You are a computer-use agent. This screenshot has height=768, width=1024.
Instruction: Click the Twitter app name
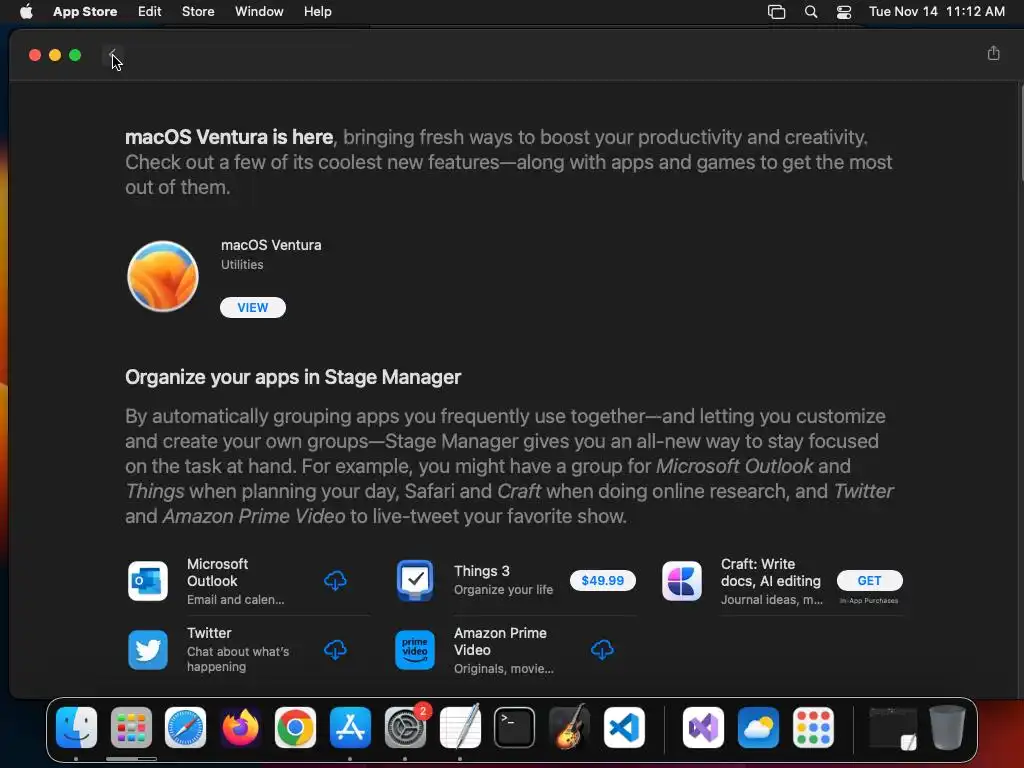coord(209,633)
